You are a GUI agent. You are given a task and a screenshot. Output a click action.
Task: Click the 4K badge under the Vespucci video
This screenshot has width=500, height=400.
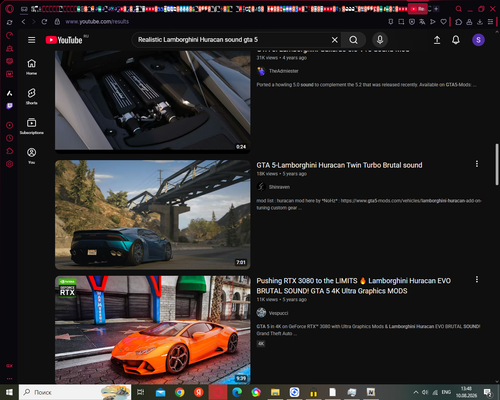point(261,344)
